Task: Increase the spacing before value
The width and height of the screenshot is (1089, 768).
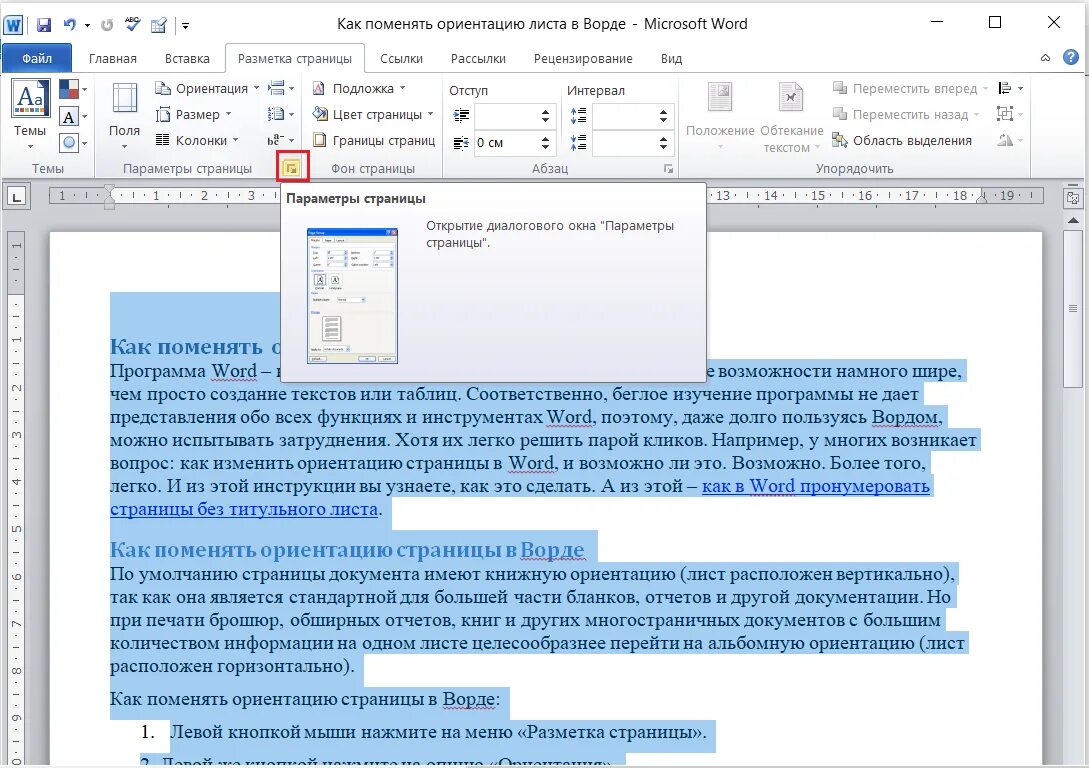Action: coord(664,111)
